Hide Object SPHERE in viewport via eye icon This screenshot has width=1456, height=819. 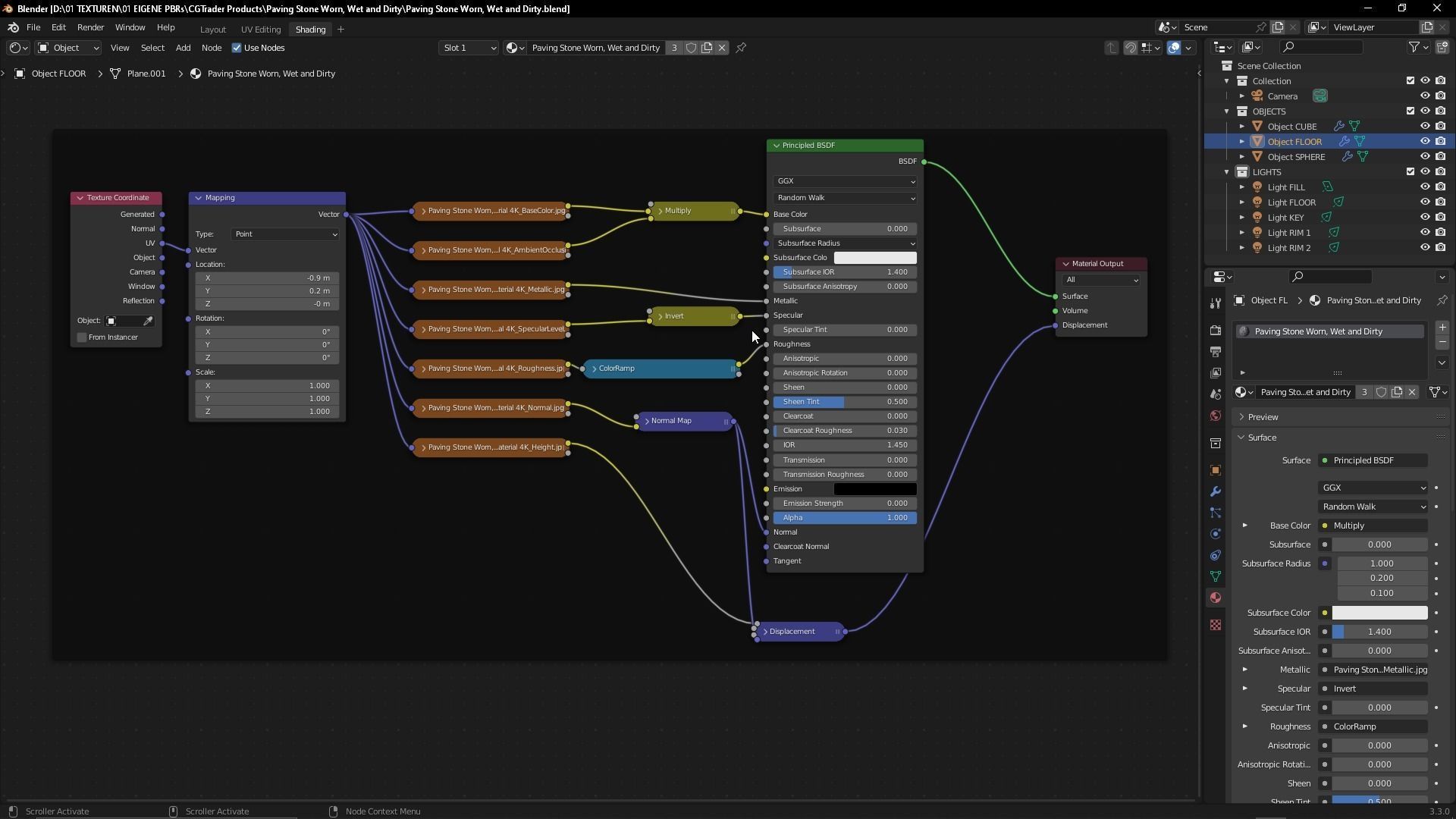click(1424, 157)
